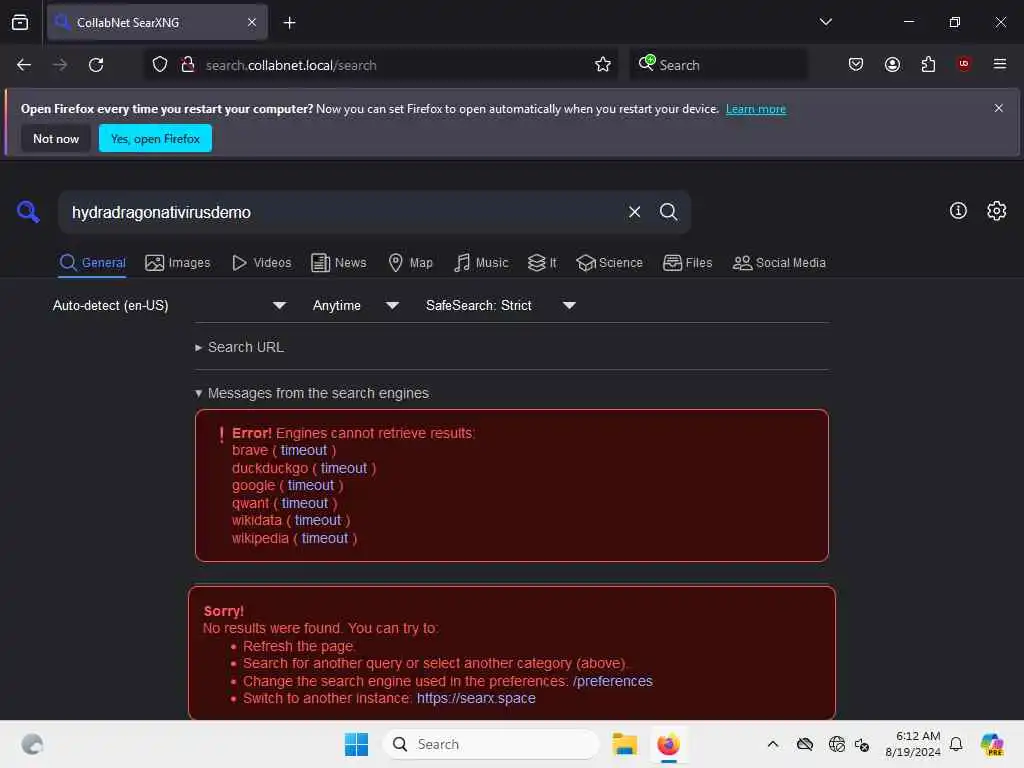Click the hydradragonativirusdemo search query field
1024x768 pixels.
[343, 212]
